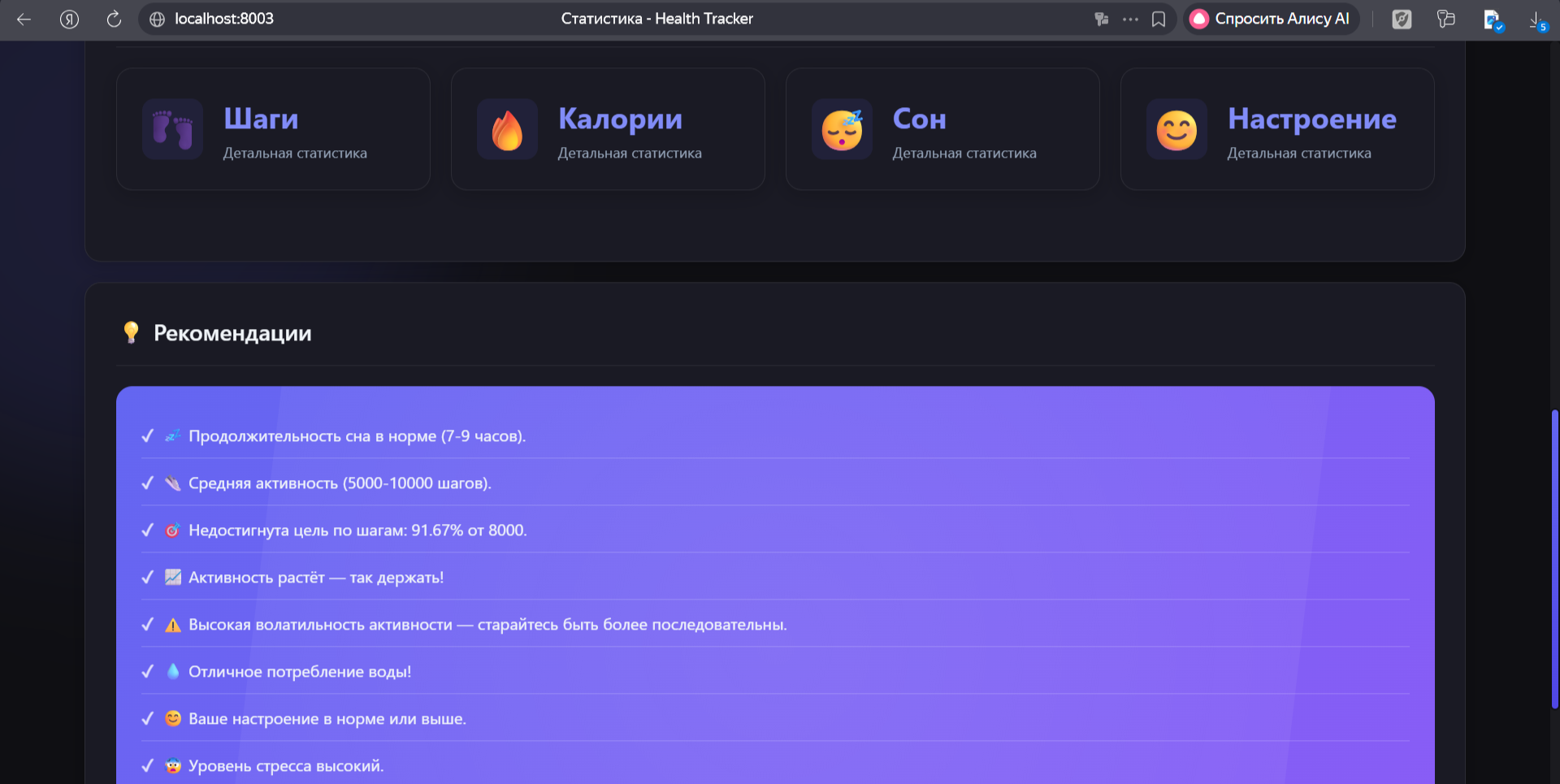Reload the page with refresh icon
Screen dimensions: 1560x784
(114, 19)
